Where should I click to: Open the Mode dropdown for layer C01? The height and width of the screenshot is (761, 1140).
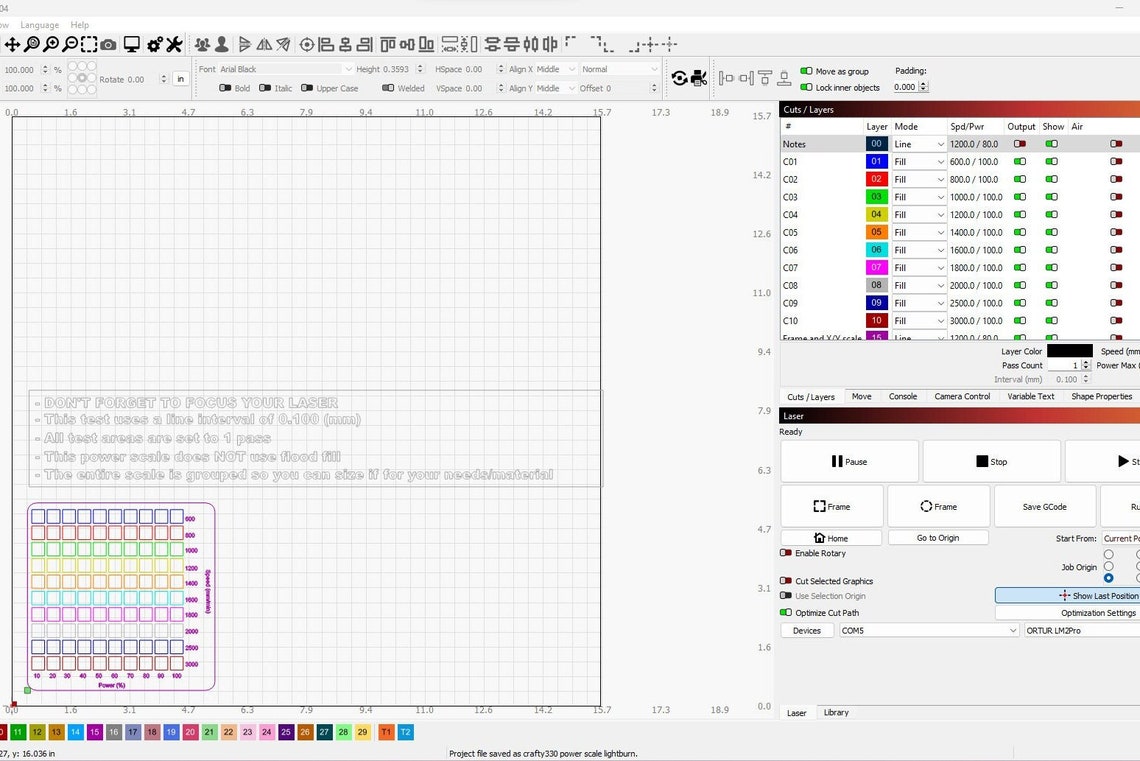click(916, 161)
